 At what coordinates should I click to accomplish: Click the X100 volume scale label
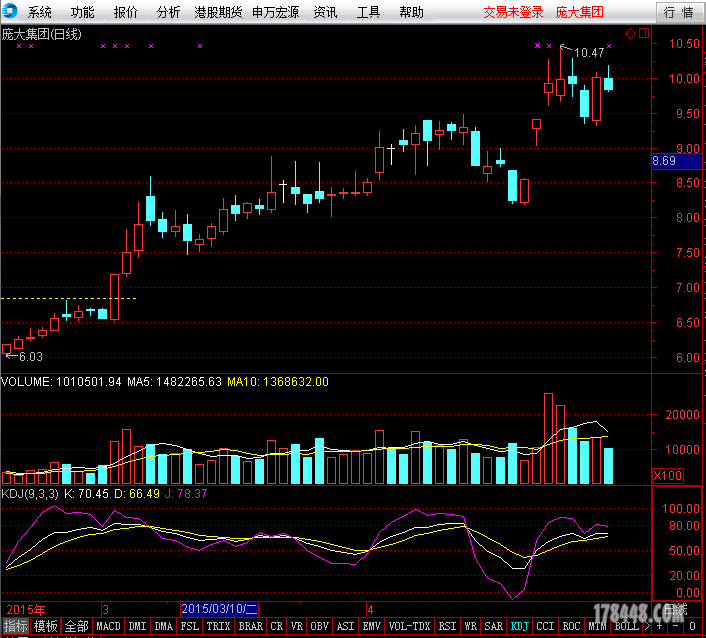coord(667,475)
